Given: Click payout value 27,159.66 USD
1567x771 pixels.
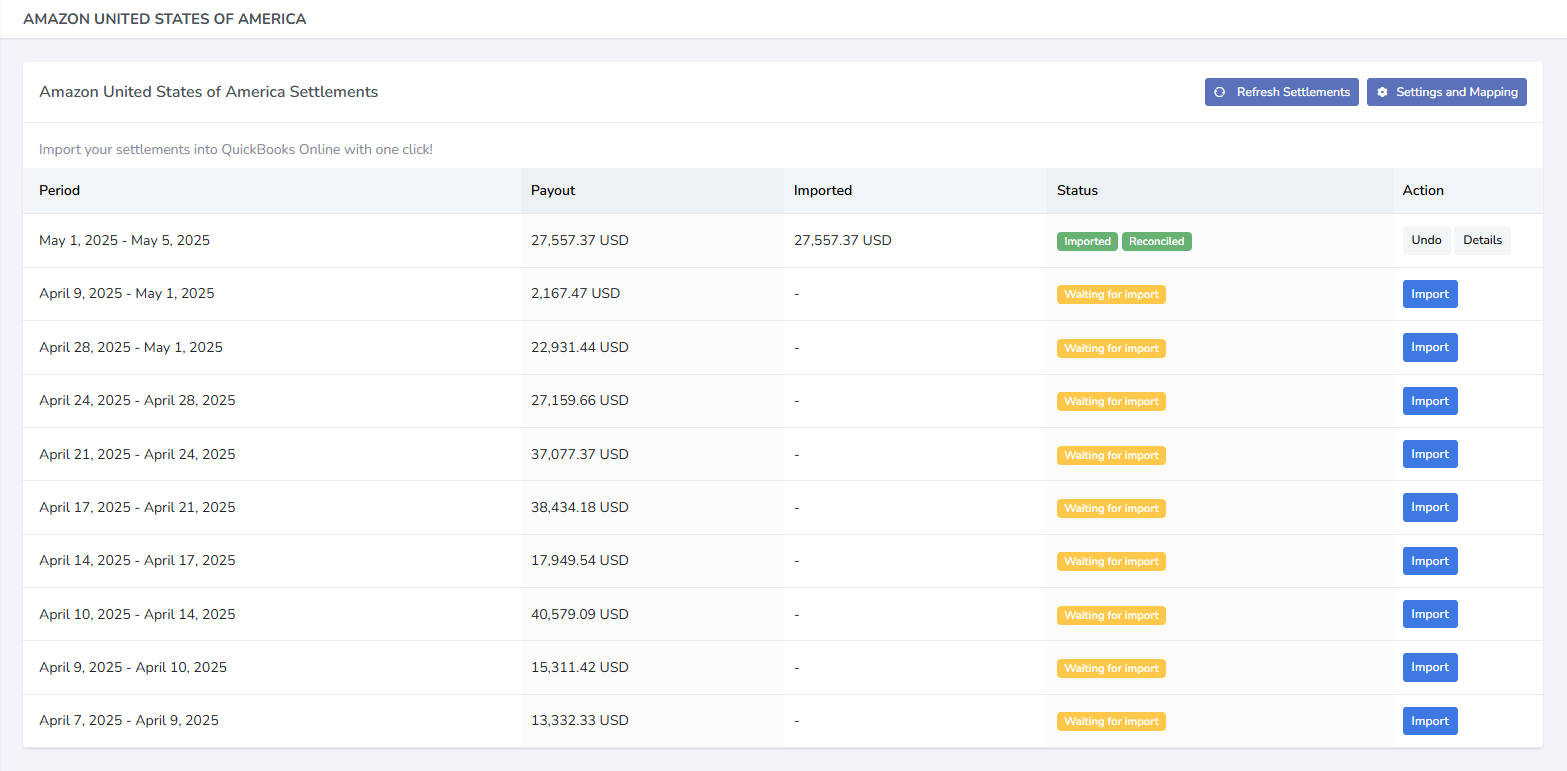Looking at the screenshot, I should [580, 400].
